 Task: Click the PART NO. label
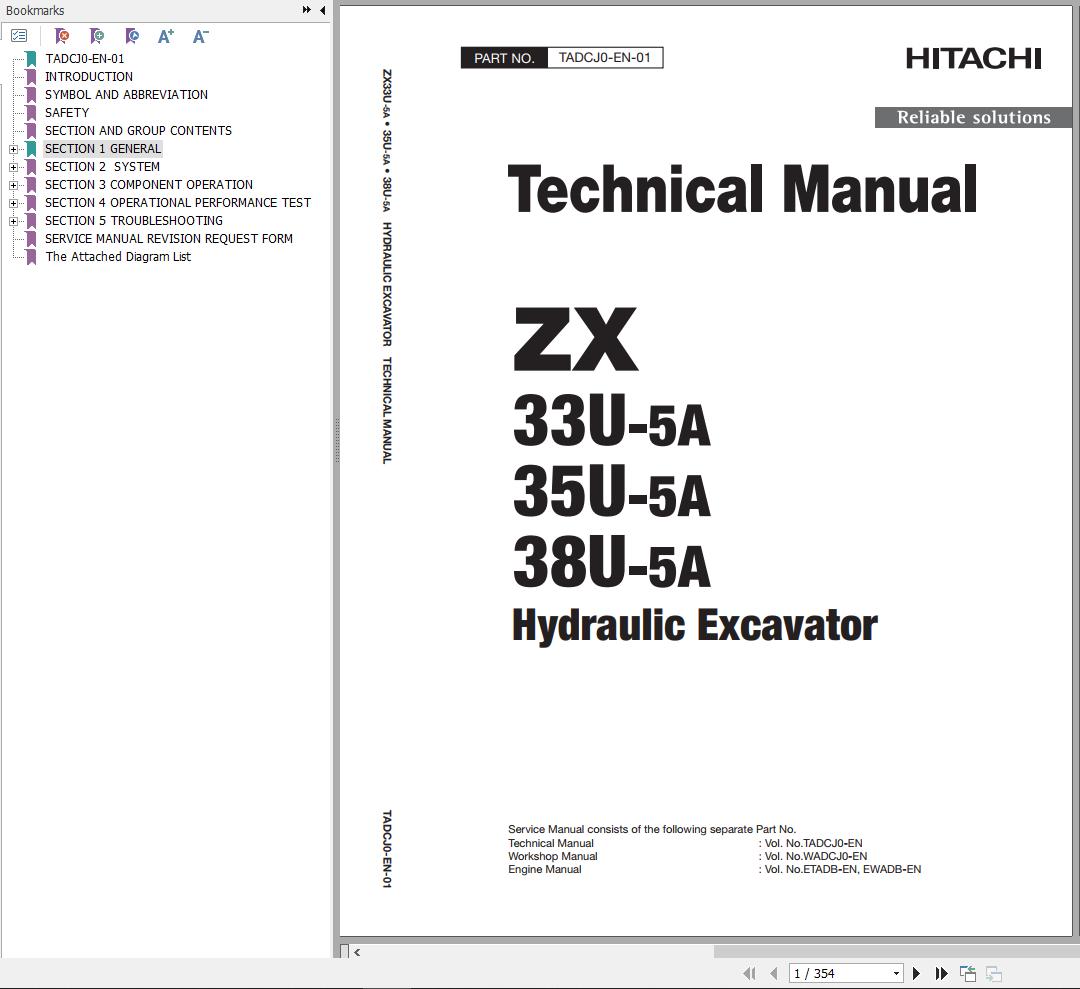(x=504, y=58)
